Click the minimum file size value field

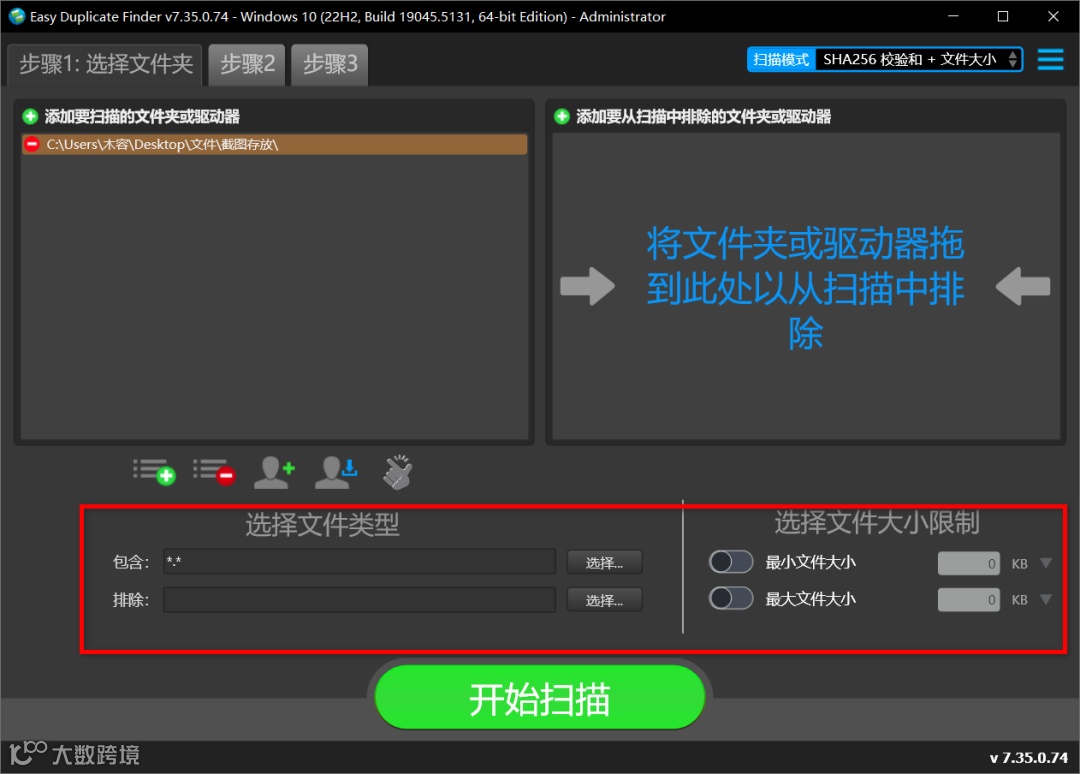point(968,563)
